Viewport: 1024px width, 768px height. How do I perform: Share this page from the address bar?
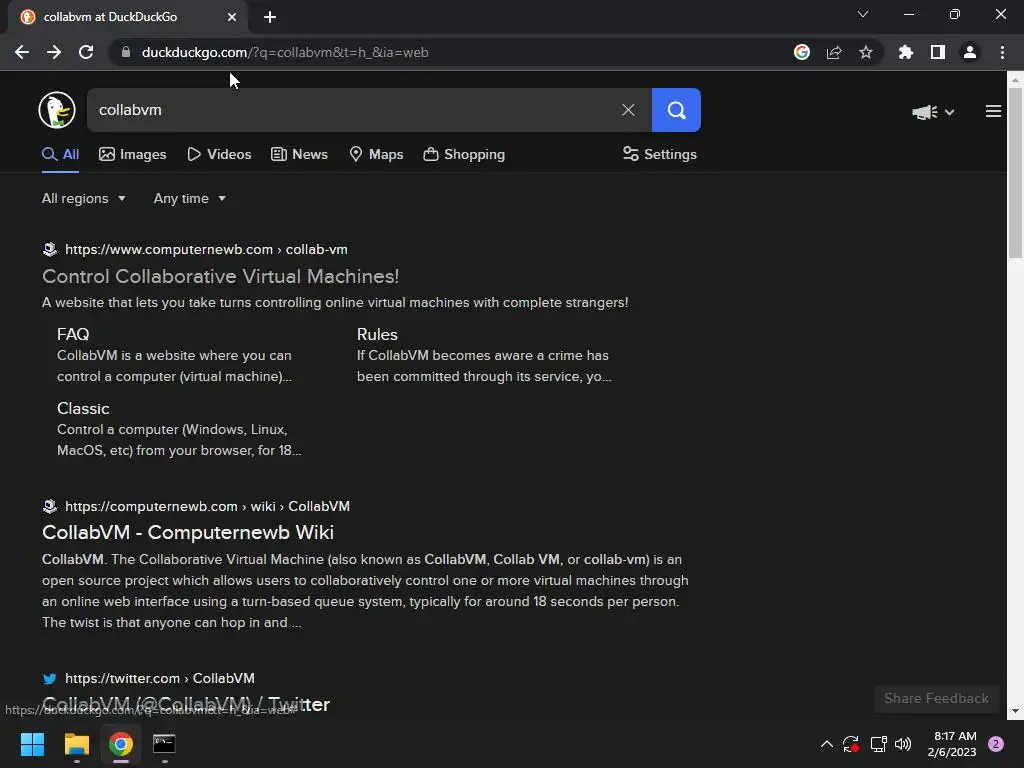pyautogui.click(x=834, y=52)
